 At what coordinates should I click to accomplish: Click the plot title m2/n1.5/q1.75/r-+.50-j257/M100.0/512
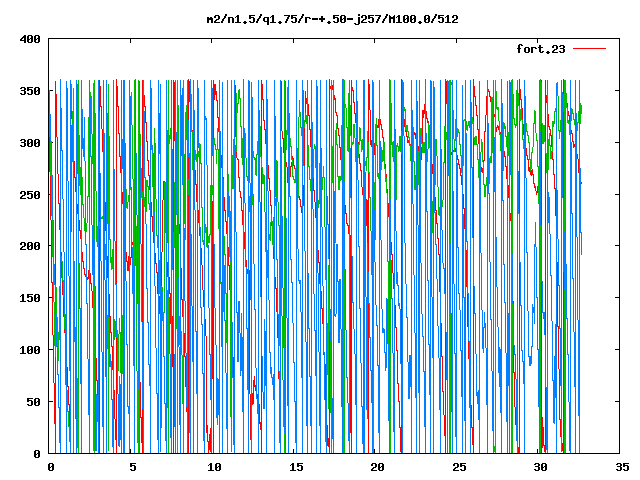[332, 19]
